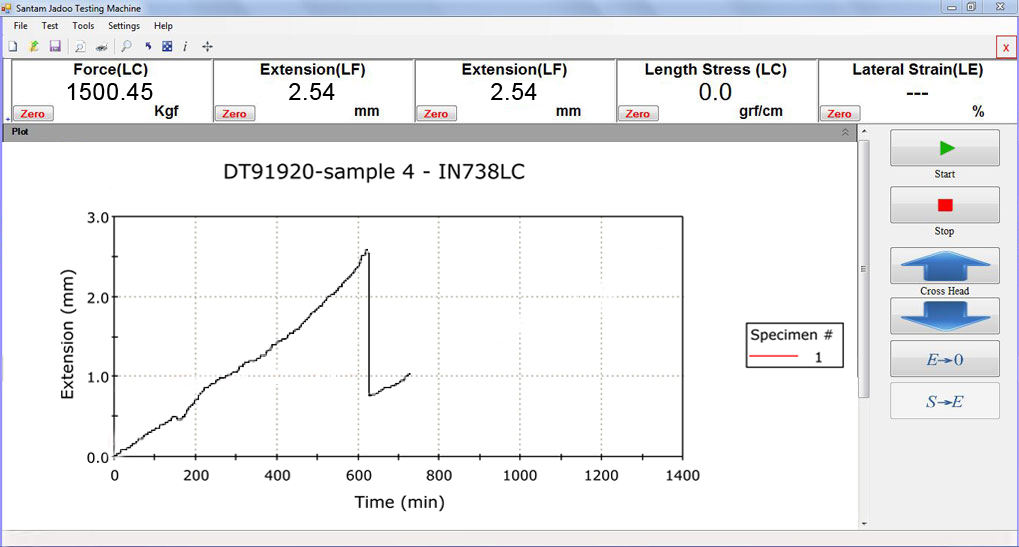
Task: Open the Tools menu
Action: 84,25
